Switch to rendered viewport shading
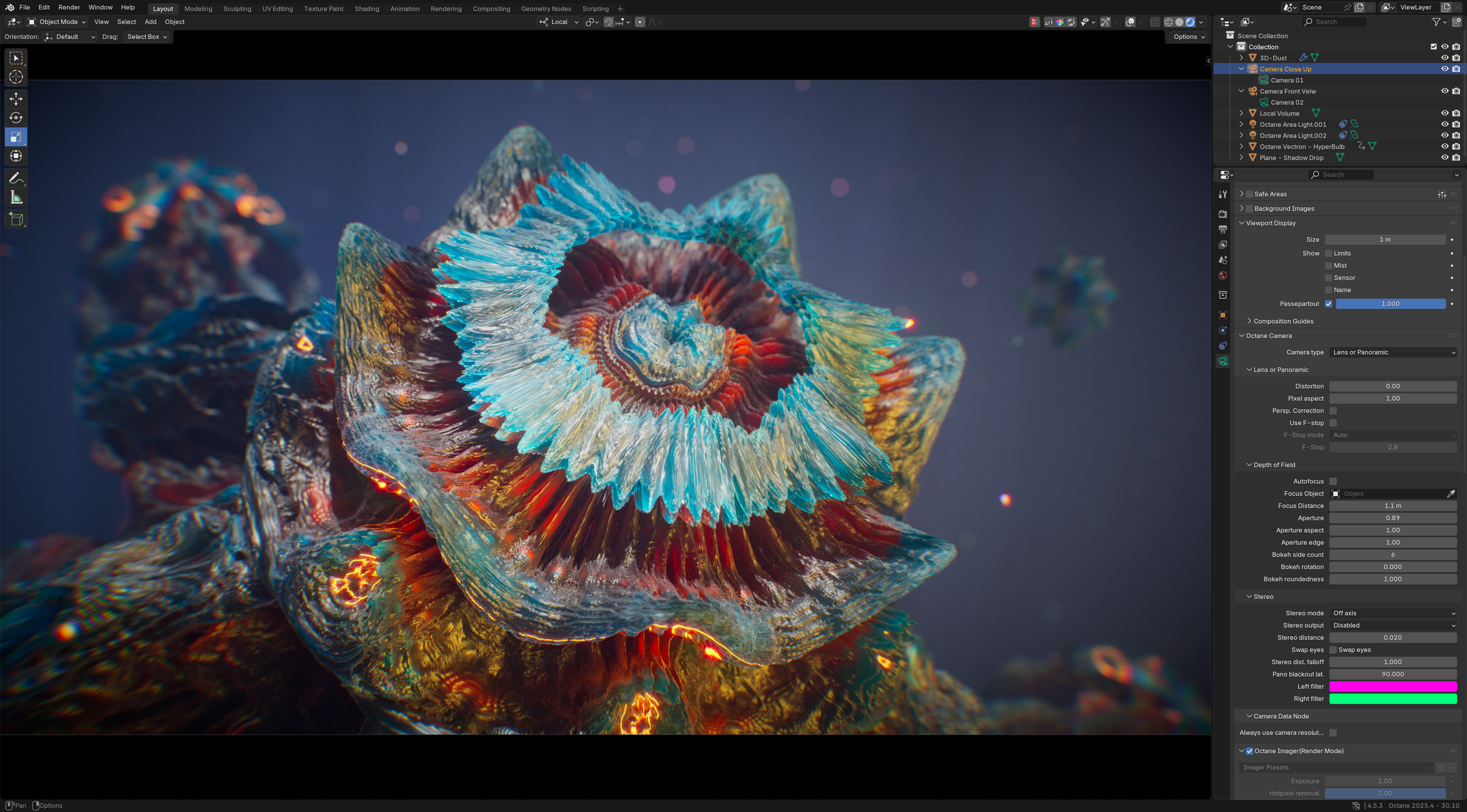 (x=1190, y=22)
